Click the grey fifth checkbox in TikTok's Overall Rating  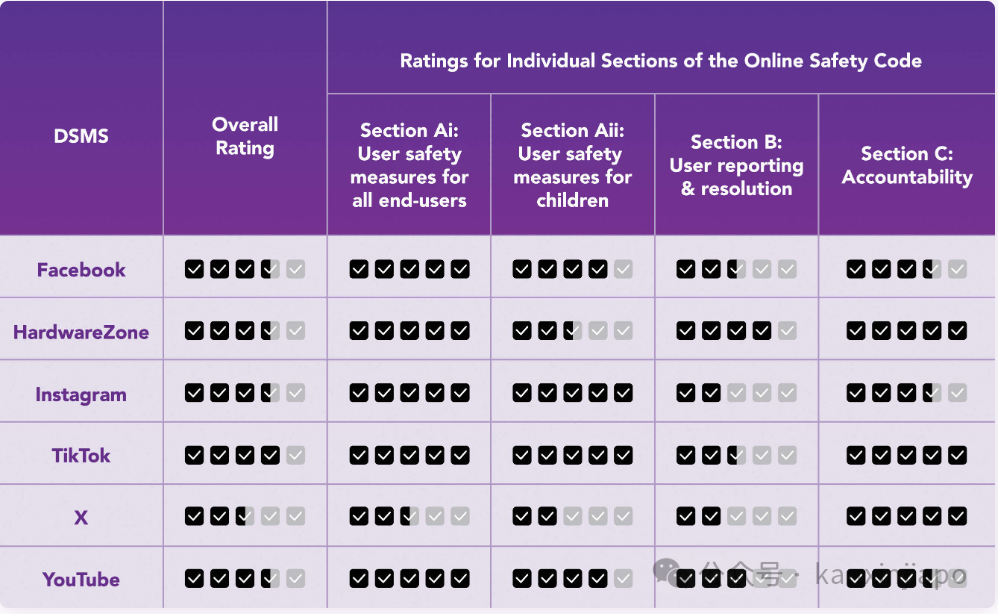tap(295, 455)
